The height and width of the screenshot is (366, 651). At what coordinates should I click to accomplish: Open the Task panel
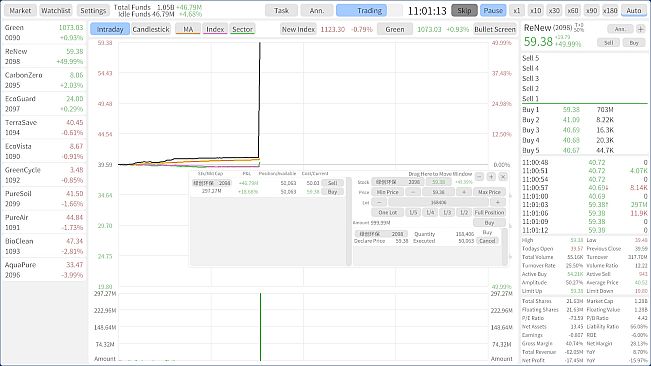(x=281, y=10)
